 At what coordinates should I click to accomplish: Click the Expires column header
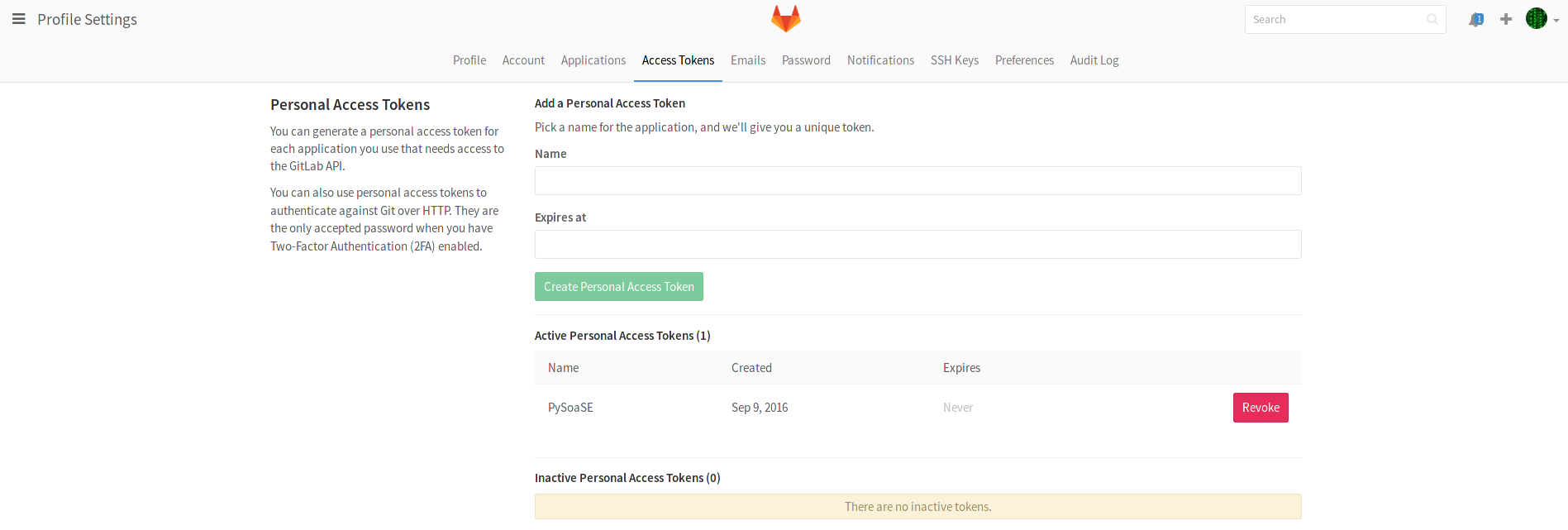(961, 368)
